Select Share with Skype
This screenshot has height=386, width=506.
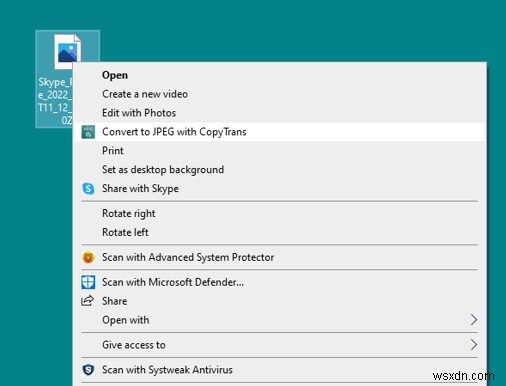[x=279, y=189]
